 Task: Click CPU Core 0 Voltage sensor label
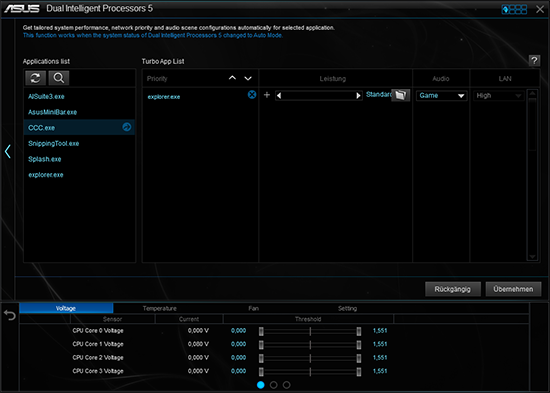coord(98,331)
